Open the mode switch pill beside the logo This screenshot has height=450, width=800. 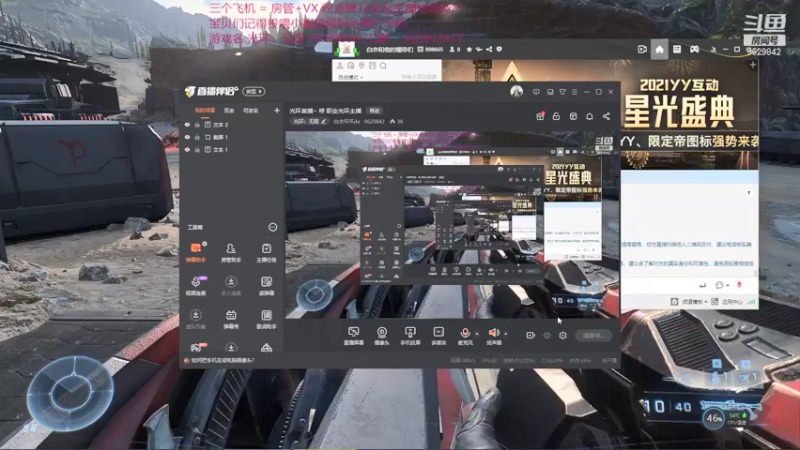coord(254,91)
